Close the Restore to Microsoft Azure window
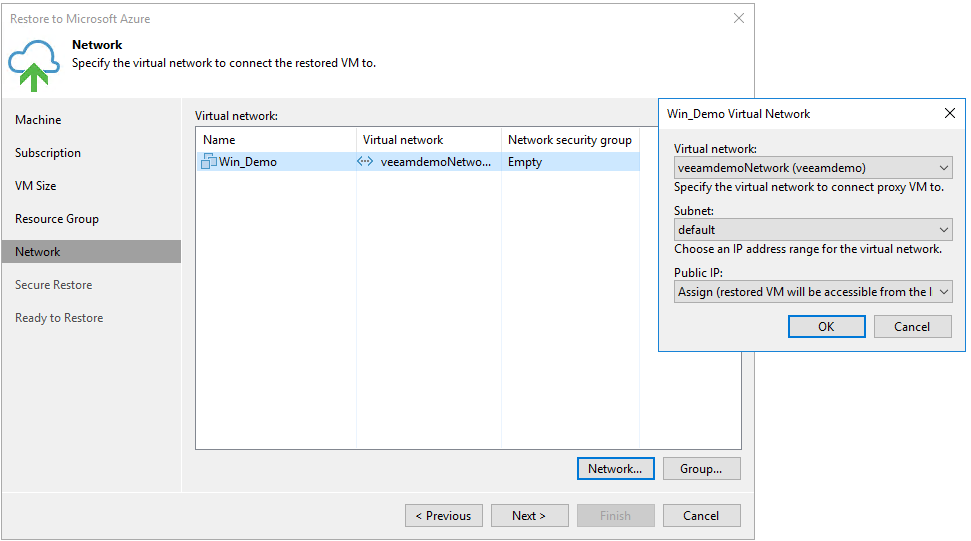This screenshot has width=971, height=541. [739, 18]
